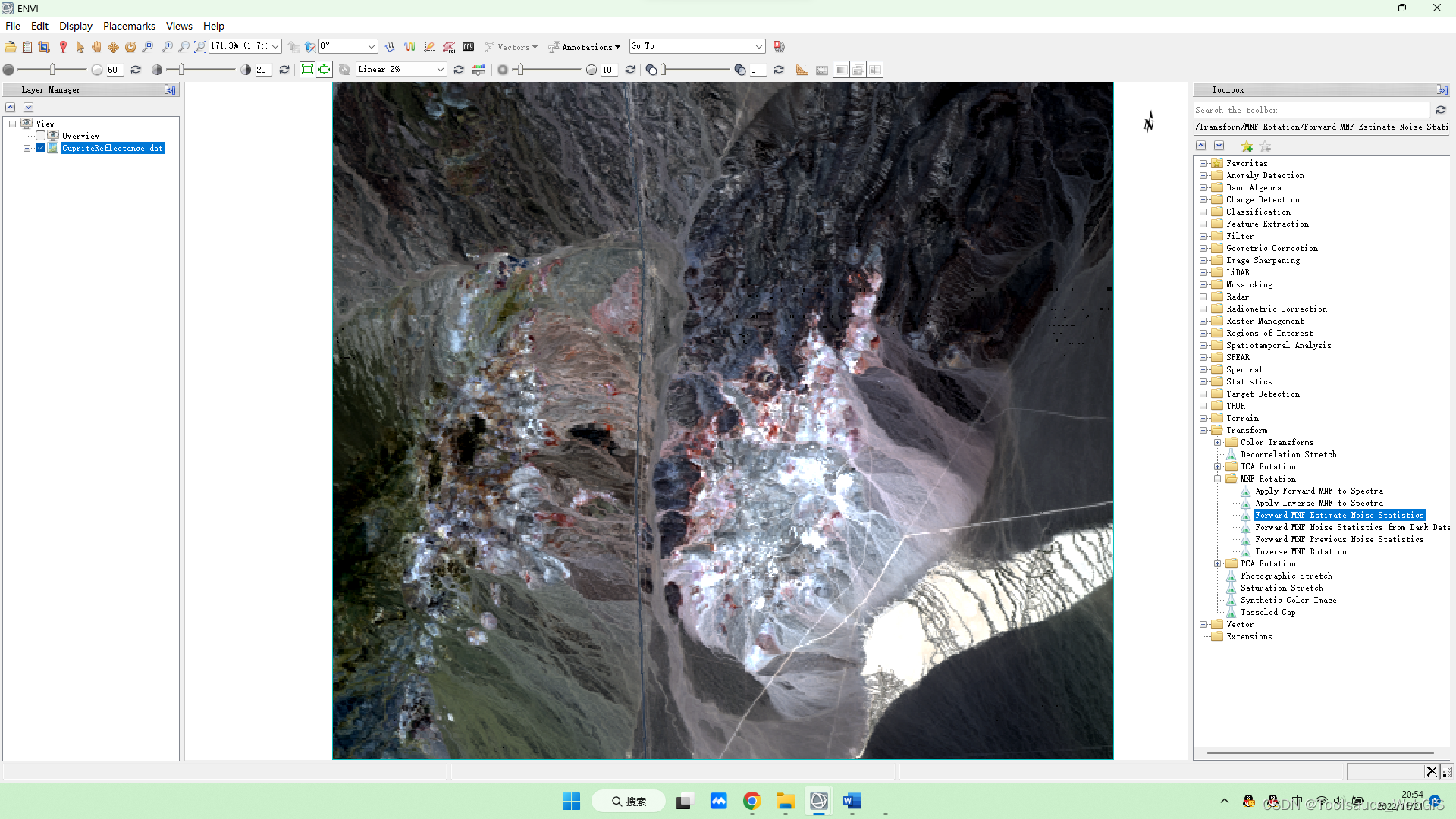Viewport: 1456px width, 819px height.
Task: Click the Search the toolbox field
Action: coord(1311,110)
